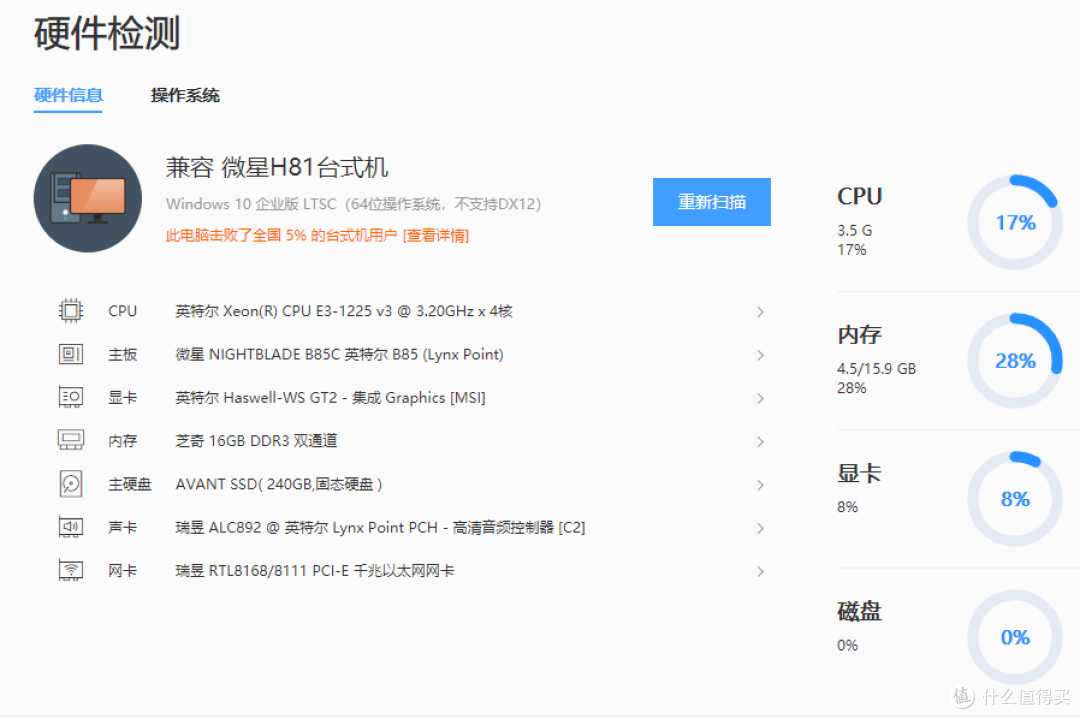The image size is (1080, 719).
Task: Expand the NIGHTBLADE B85C motherboard row chevron
Action: coord(760,355)
